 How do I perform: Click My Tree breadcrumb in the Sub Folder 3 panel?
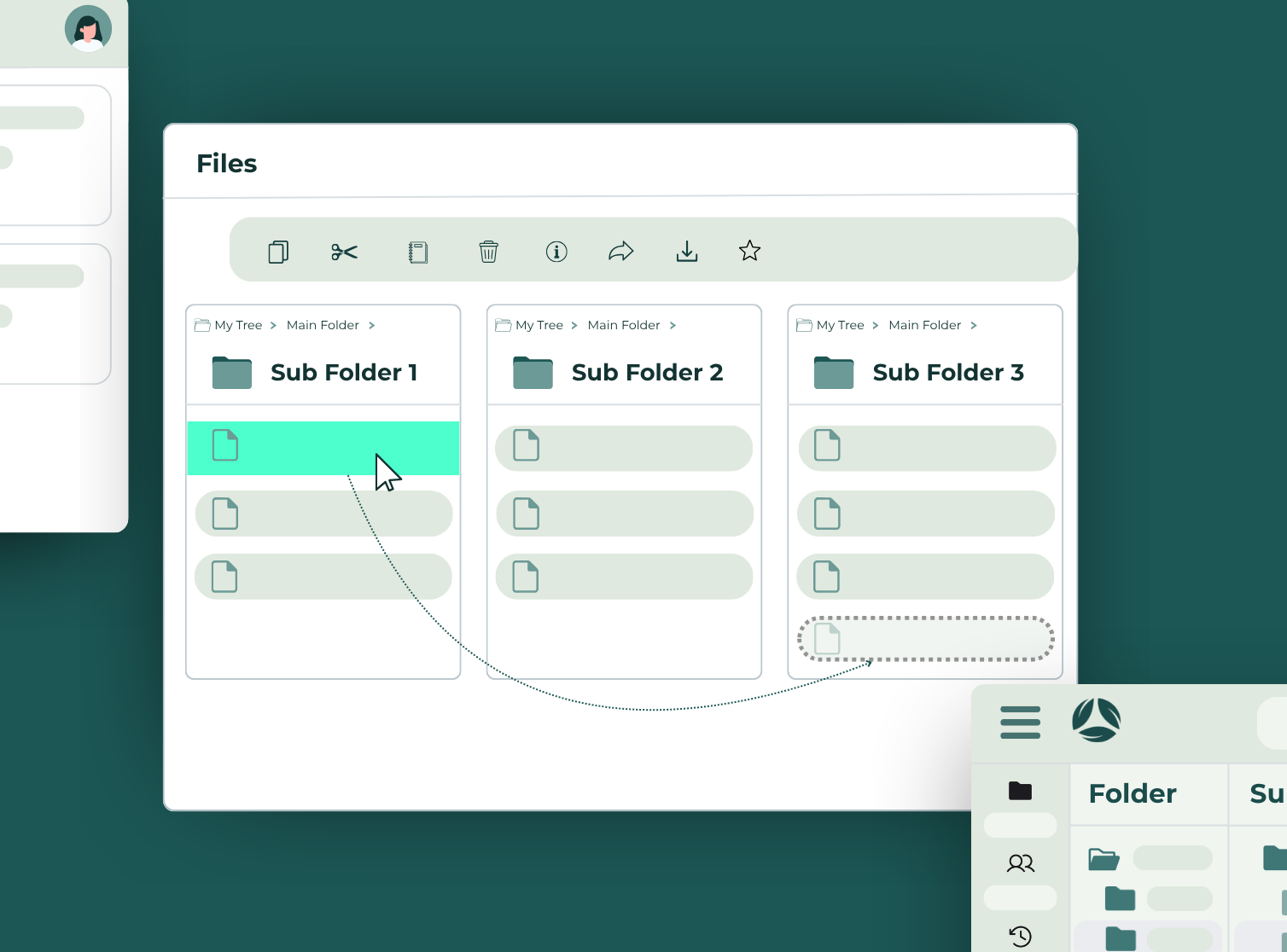841,325
